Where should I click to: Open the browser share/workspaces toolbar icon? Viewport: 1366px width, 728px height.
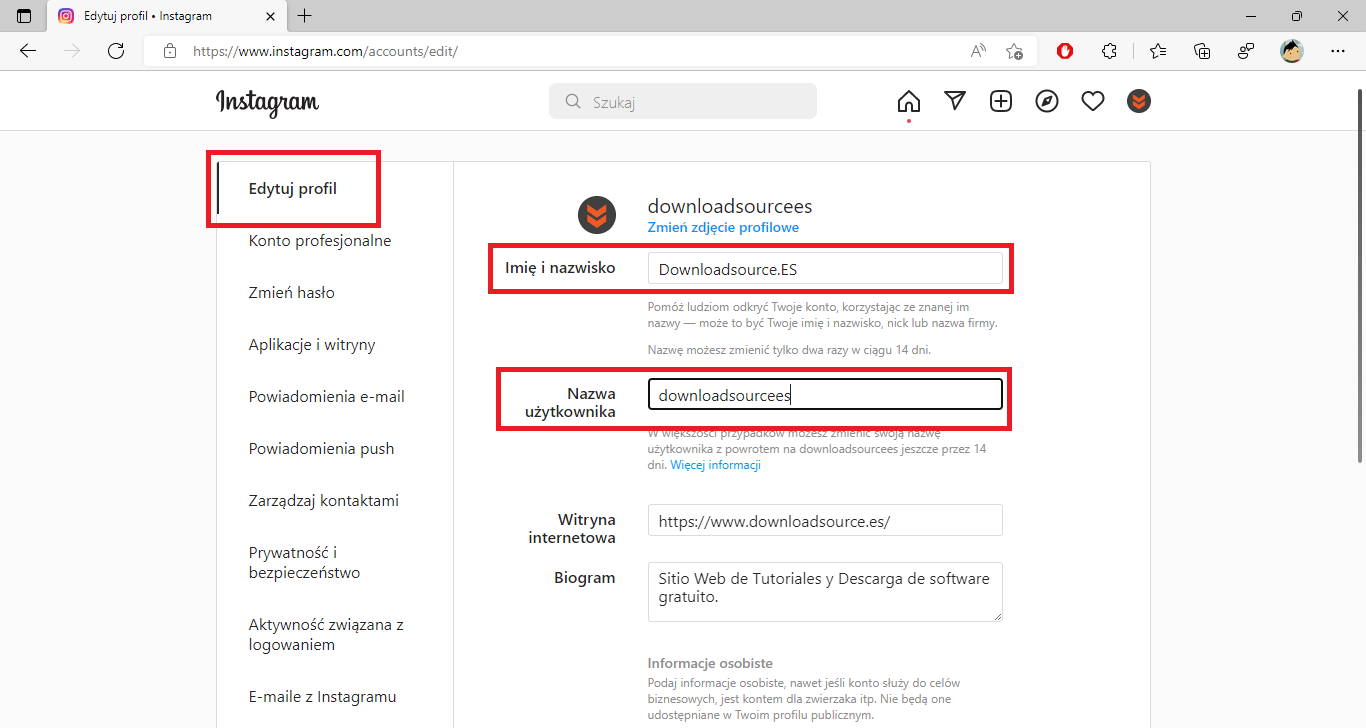1246,51
